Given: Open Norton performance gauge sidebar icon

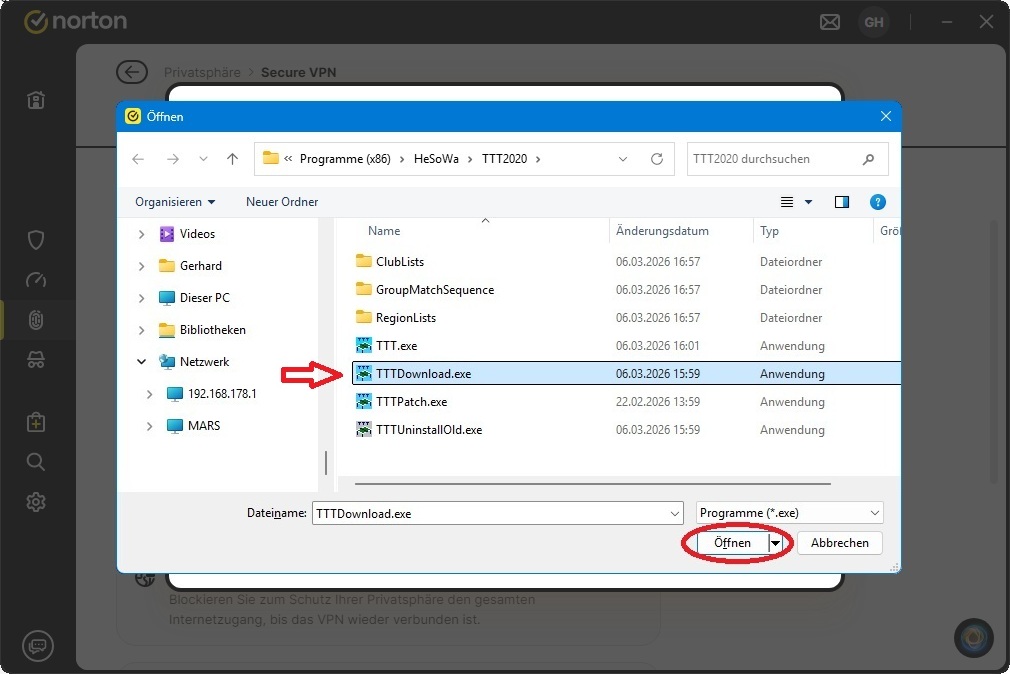Looking at the screenshot, I should (36, 280).
